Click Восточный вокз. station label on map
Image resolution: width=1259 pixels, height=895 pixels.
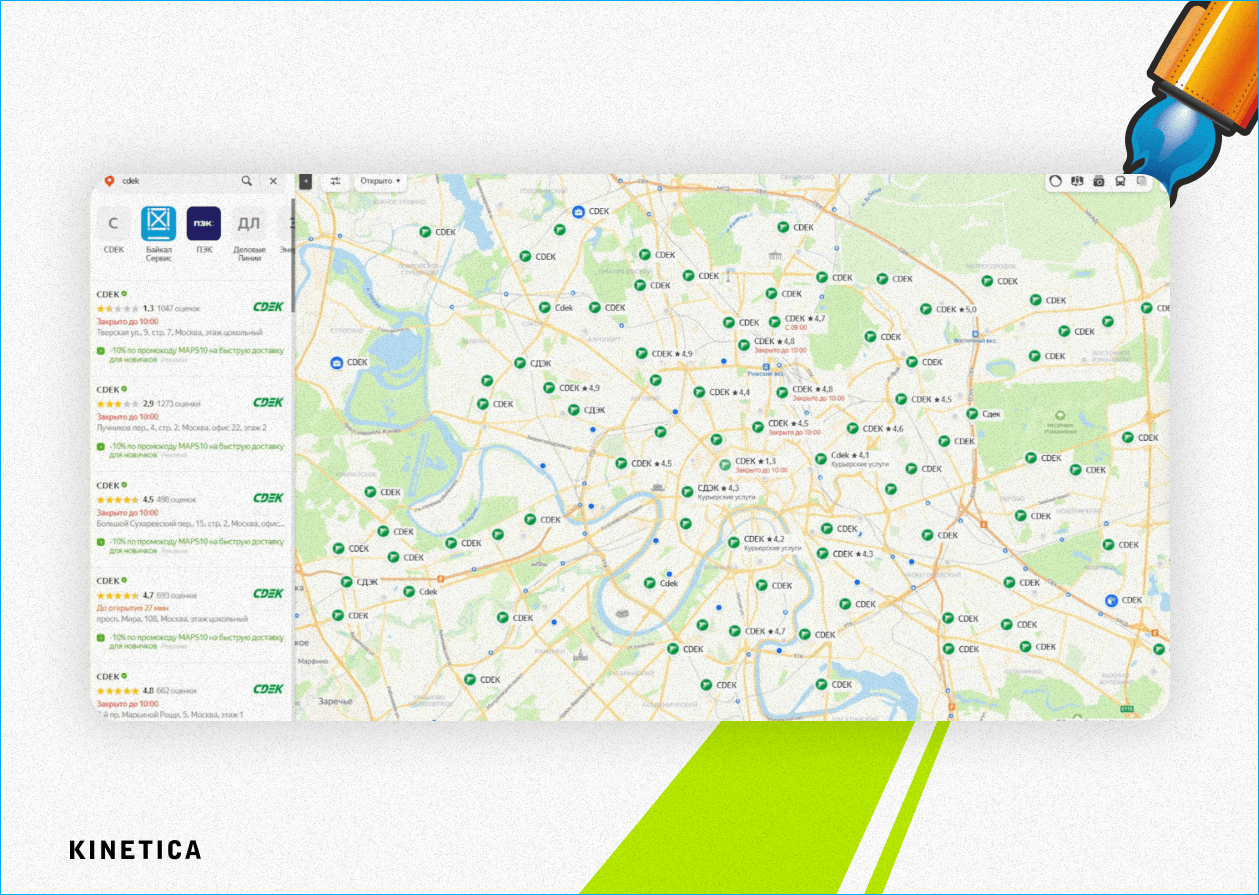click(x=975, y=340)
